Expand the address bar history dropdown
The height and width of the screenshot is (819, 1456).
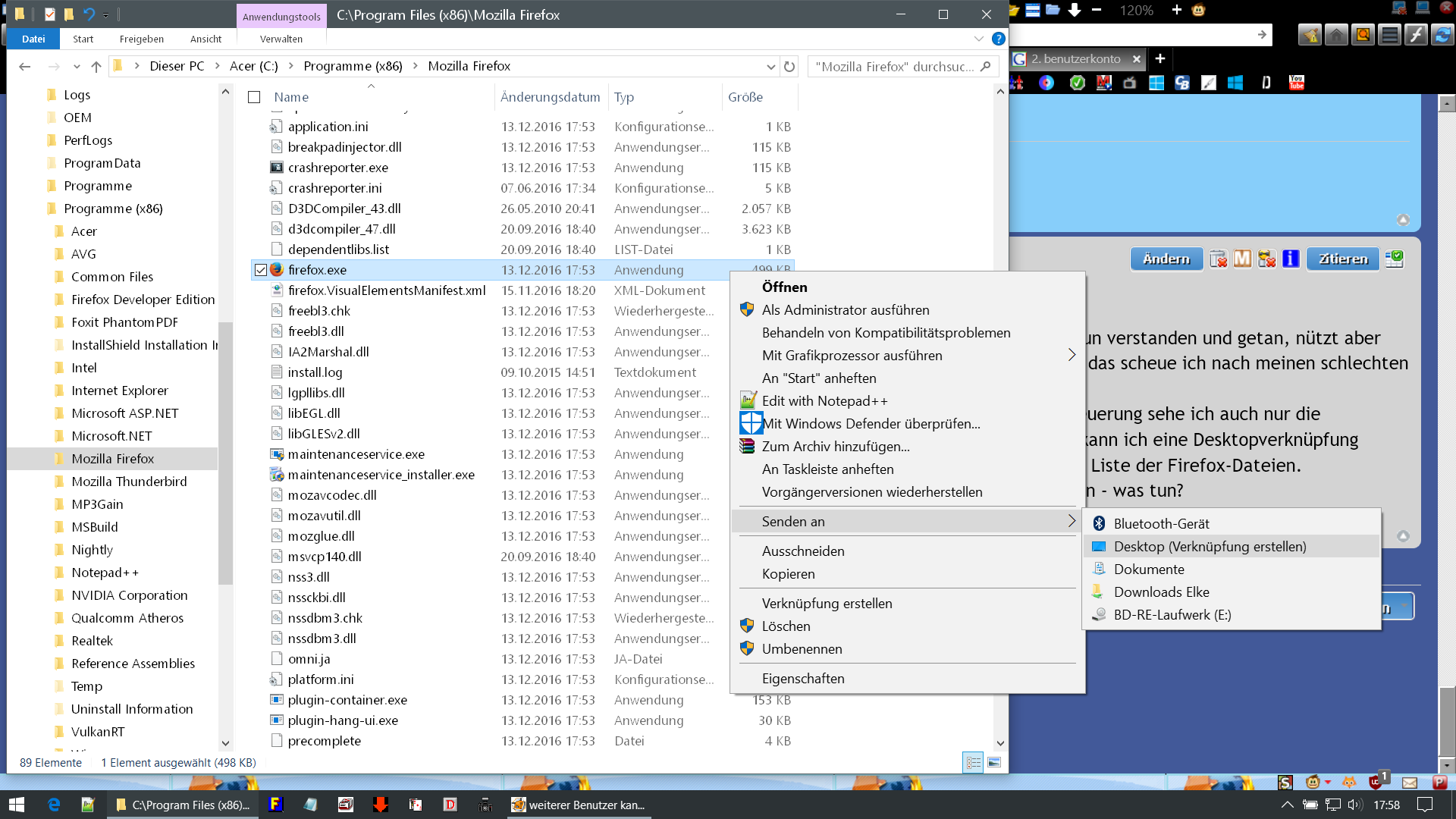coord(771,67)
